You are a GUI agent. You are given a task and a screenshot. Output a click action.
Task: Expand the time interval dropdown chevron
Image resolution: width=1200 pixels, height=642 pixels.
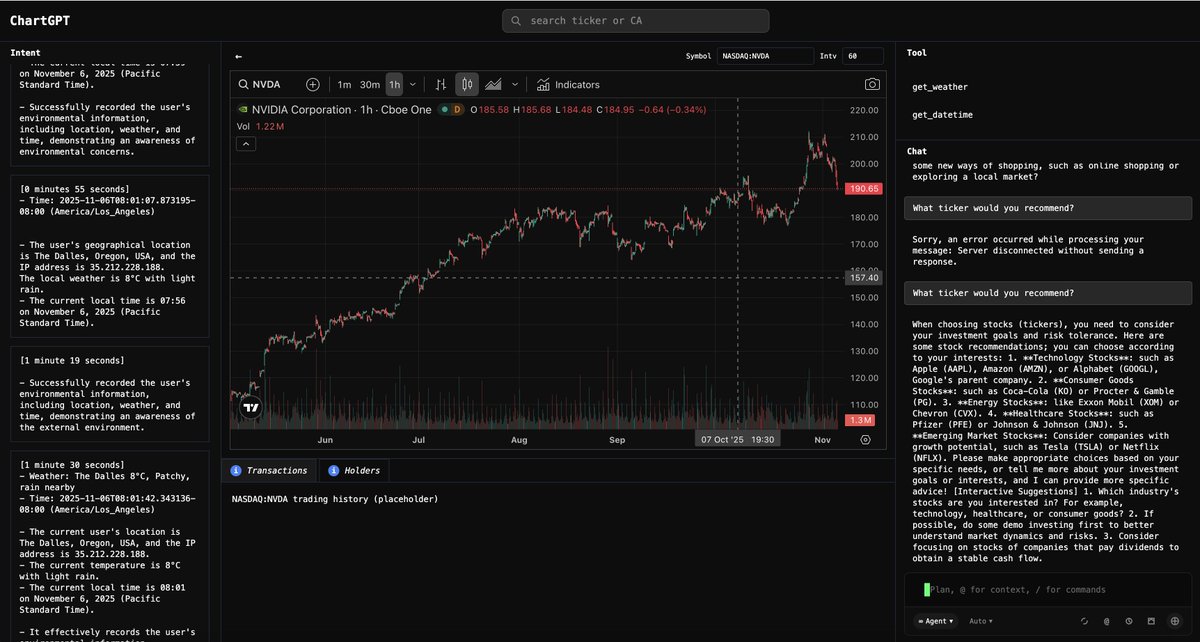pyautogui.click(x=413, y=85)
